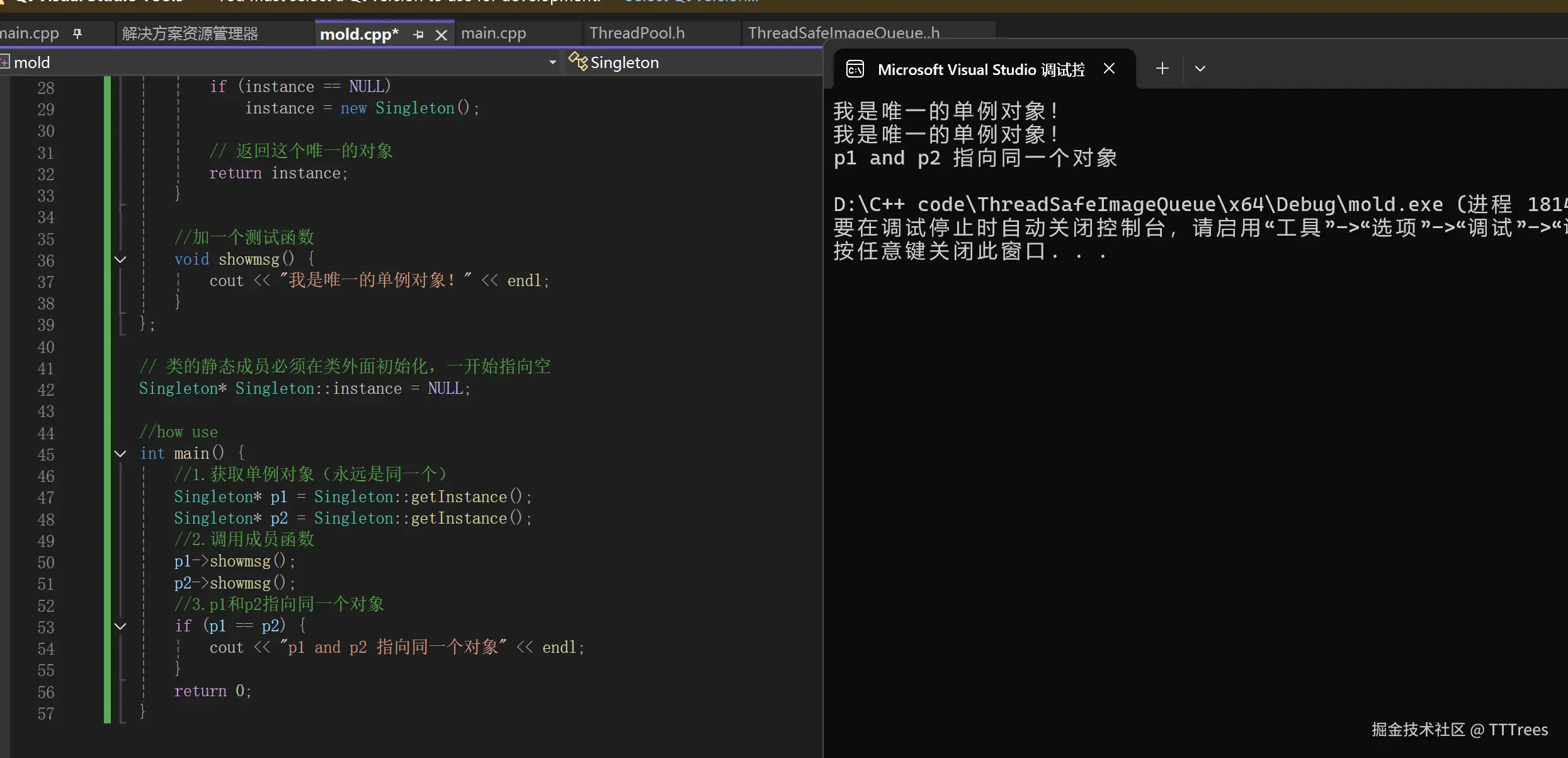Screen dimensions: 1568x758
Task: Open a new terminal tab with plus
Action: tap(1162, 68)
